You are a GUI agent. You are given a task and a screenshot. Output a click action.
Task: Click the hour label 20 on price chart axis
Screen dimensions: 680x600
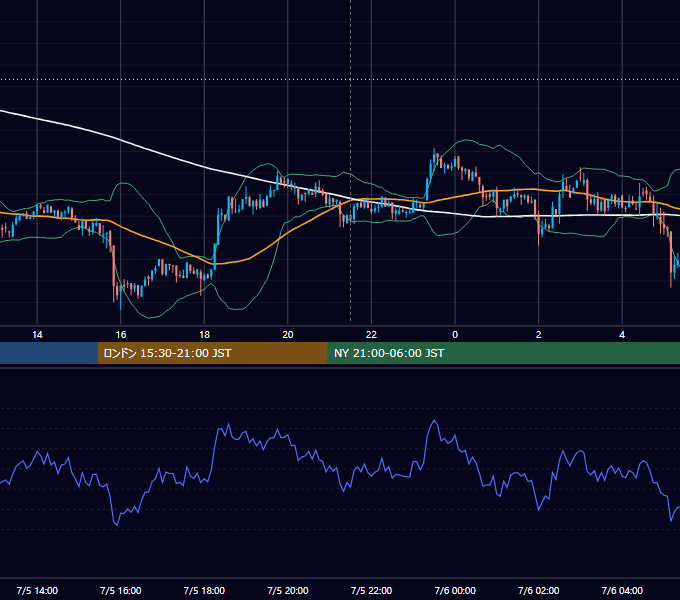[288, 335]
